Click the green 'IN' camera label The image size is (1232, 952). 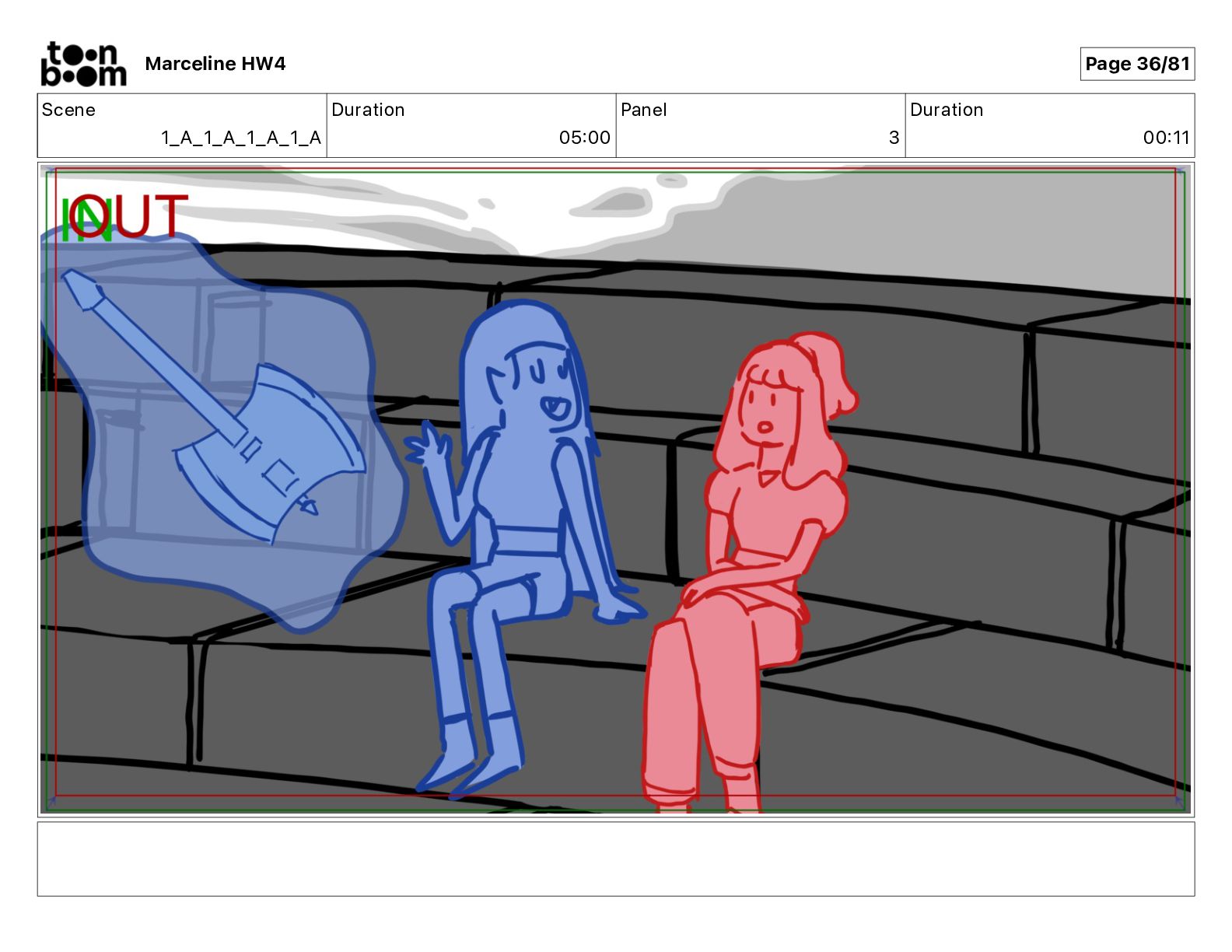click(x=86, y=219)
